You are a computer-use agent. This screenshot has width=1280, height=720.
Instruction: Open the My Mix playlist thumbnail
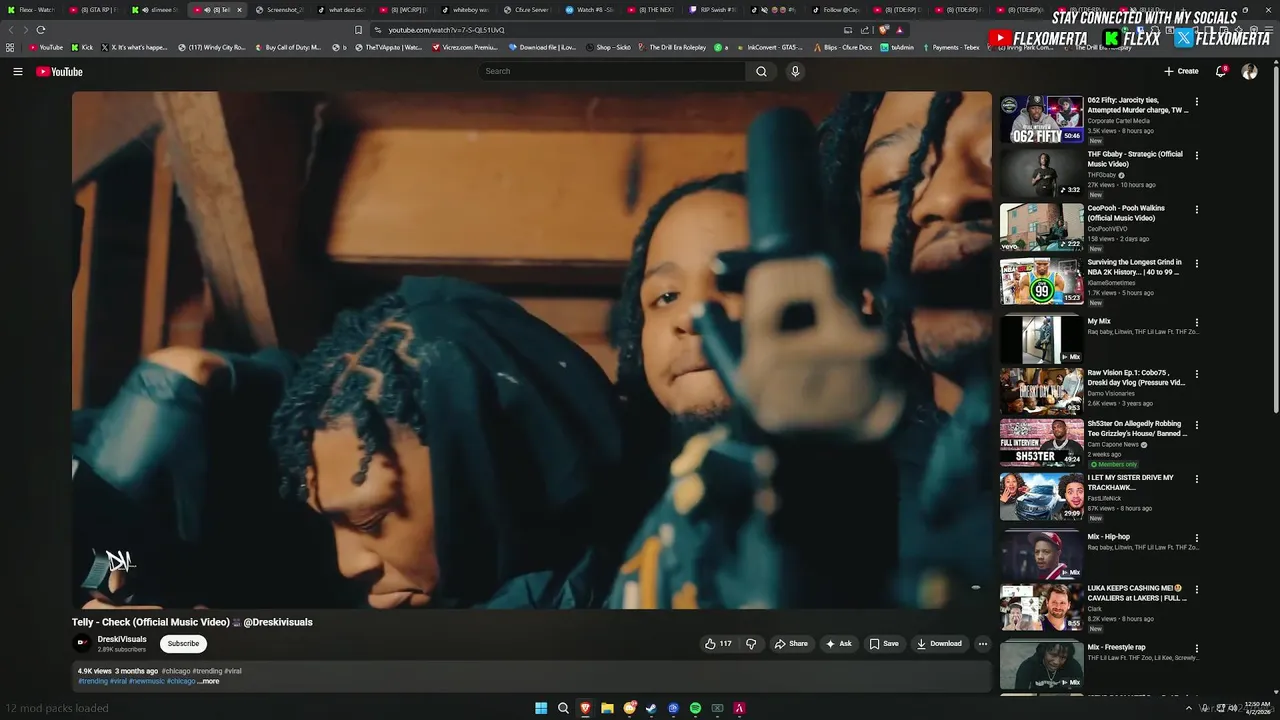click(x=1041, y=340)
